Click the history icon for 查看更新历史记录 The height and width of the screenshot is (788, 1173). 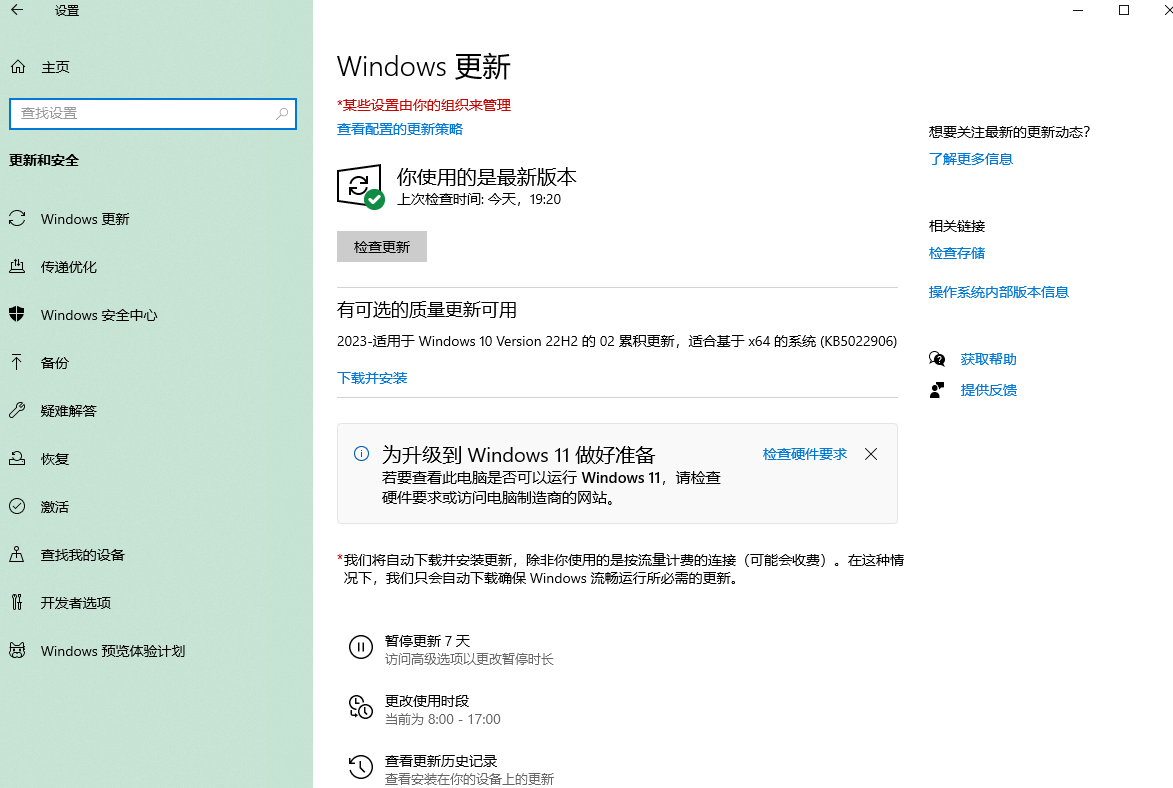tap(361, 766)
